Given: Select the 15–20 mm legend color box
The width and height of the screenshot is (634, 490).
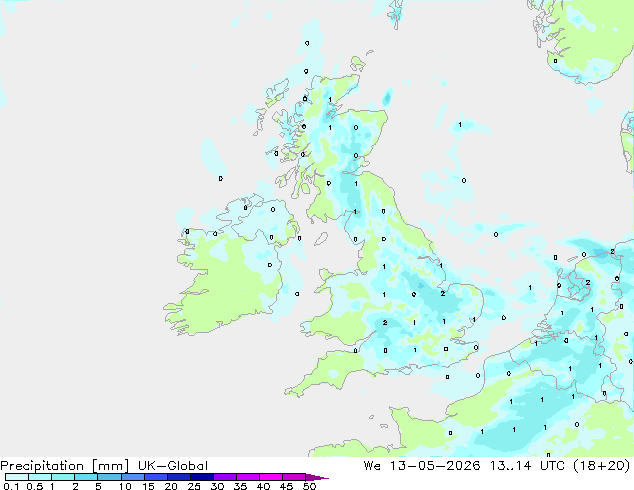Looking at the screenshot, I should pyautogui.click(x=155, y=477).
